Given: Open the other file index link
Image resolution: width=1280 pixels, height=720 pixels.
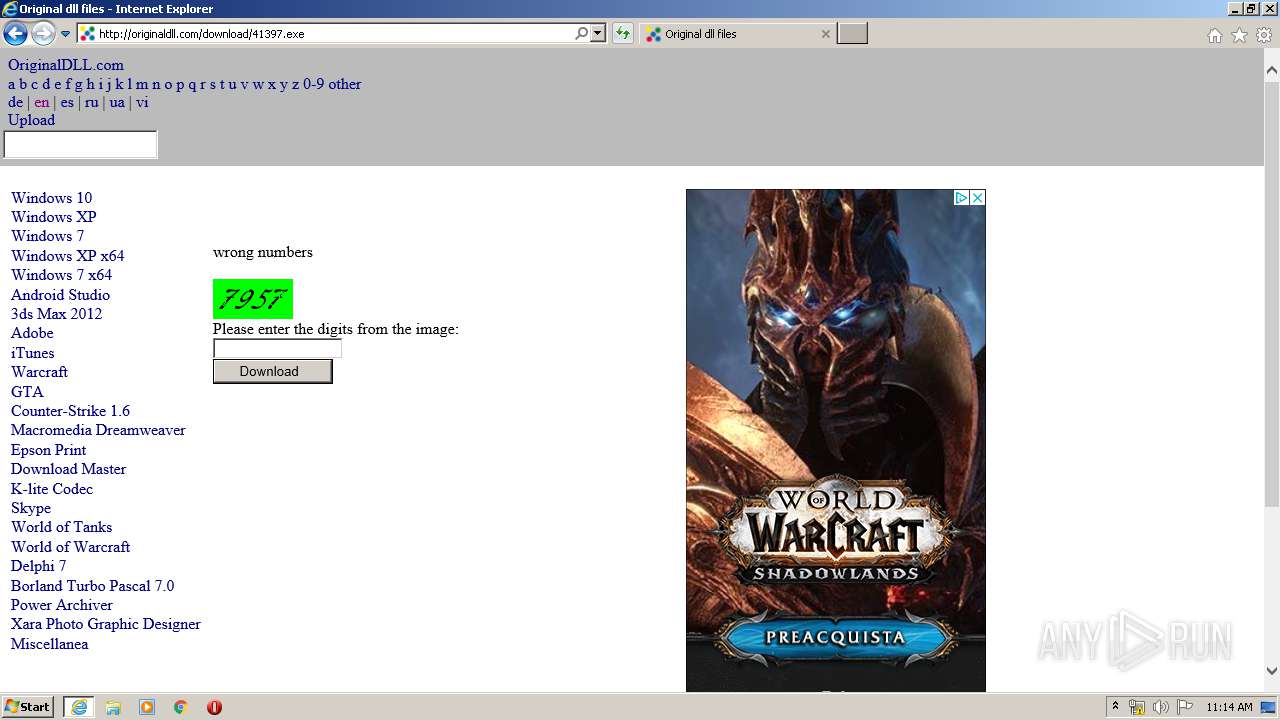Looking at the screenshot, I should [345, 84].
